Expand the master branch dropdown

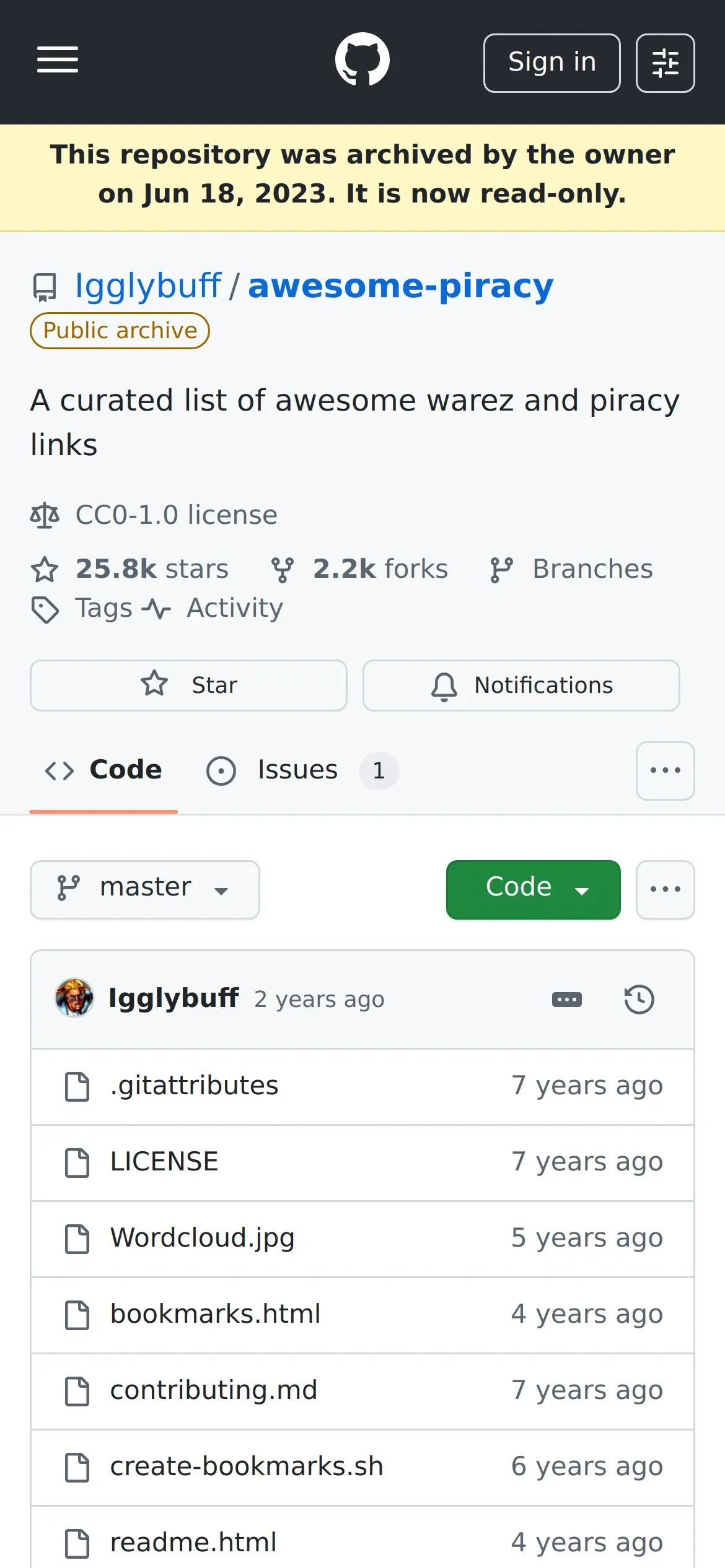[145, 889]
